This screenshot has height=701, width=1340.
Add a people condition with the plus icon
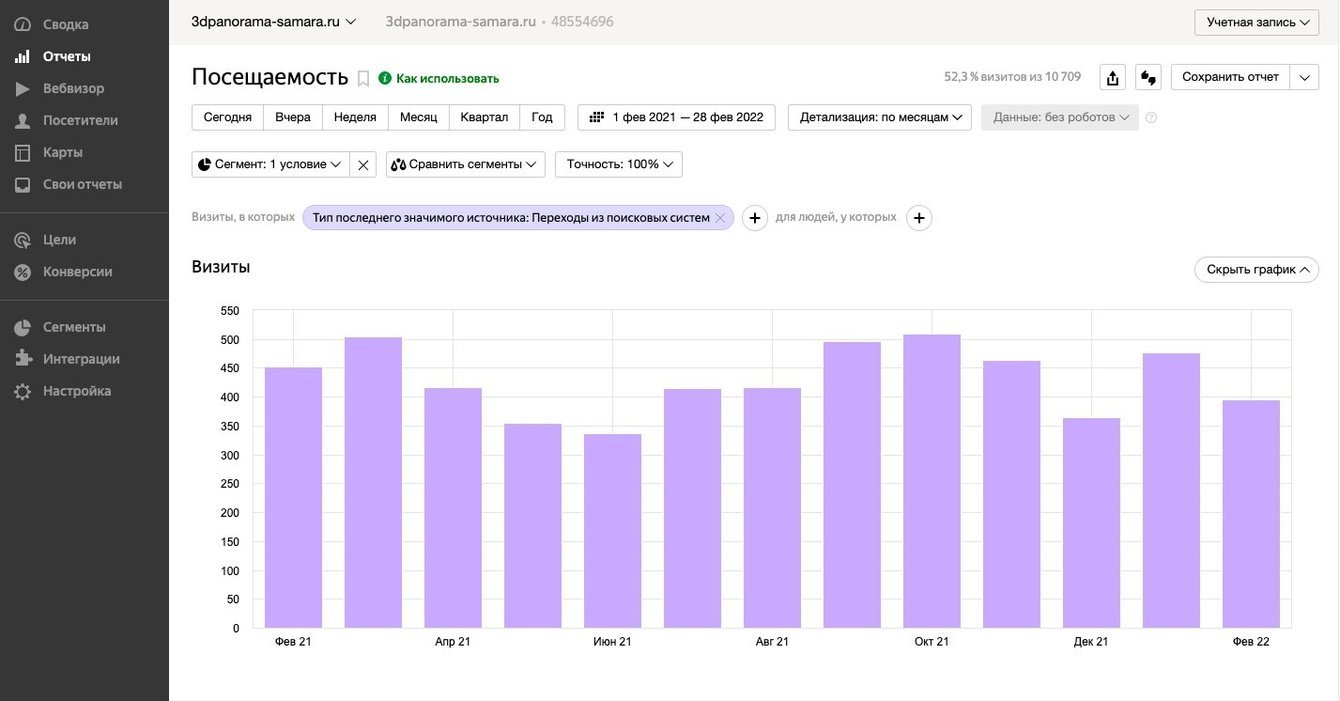919,218
